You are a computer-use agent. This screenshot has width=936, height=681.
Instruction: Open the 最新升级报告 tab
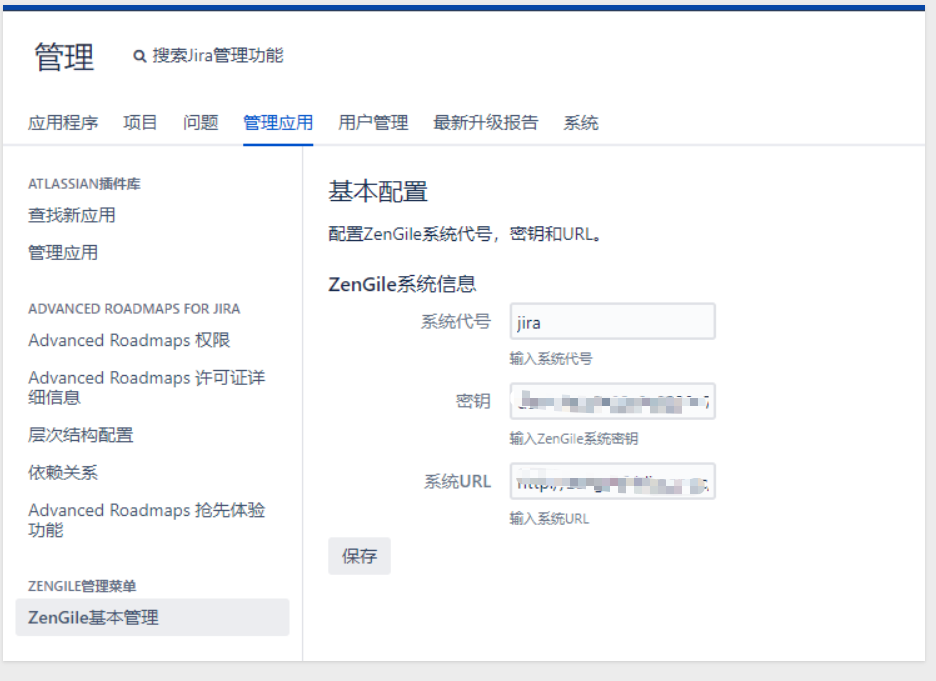click(486, 123)
